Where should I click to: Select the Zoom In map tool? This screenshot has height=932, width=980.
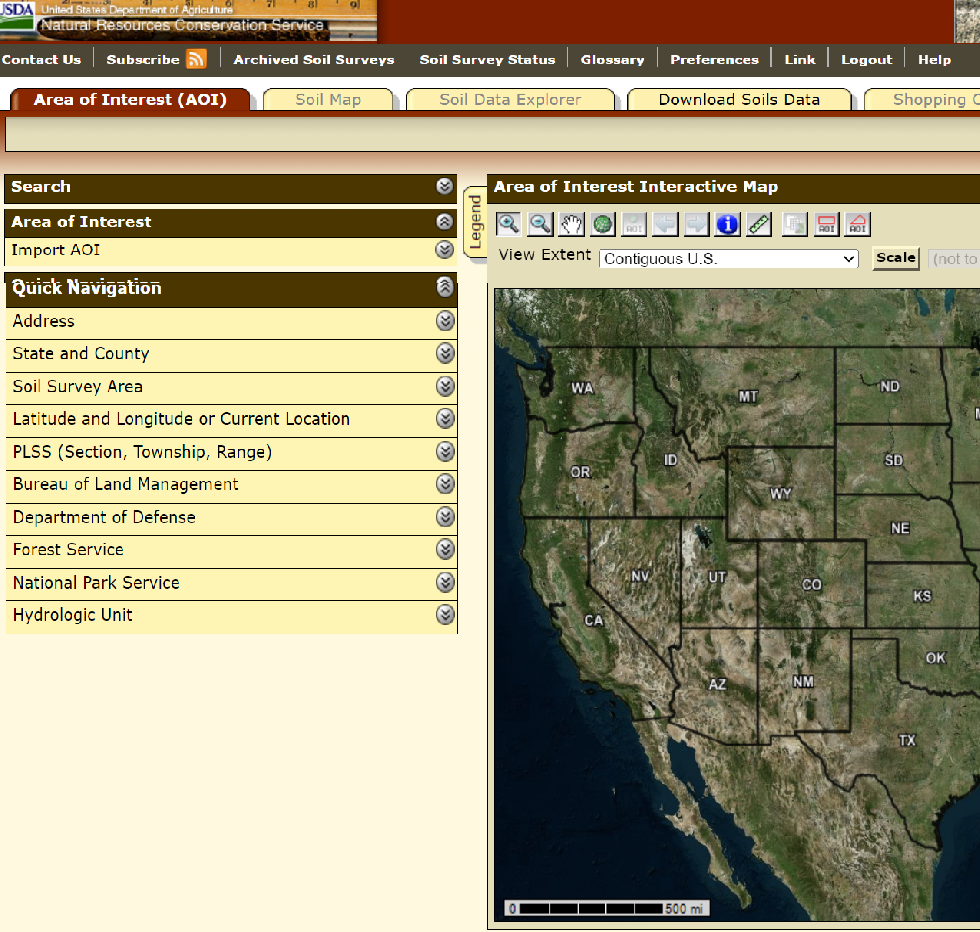508,224
